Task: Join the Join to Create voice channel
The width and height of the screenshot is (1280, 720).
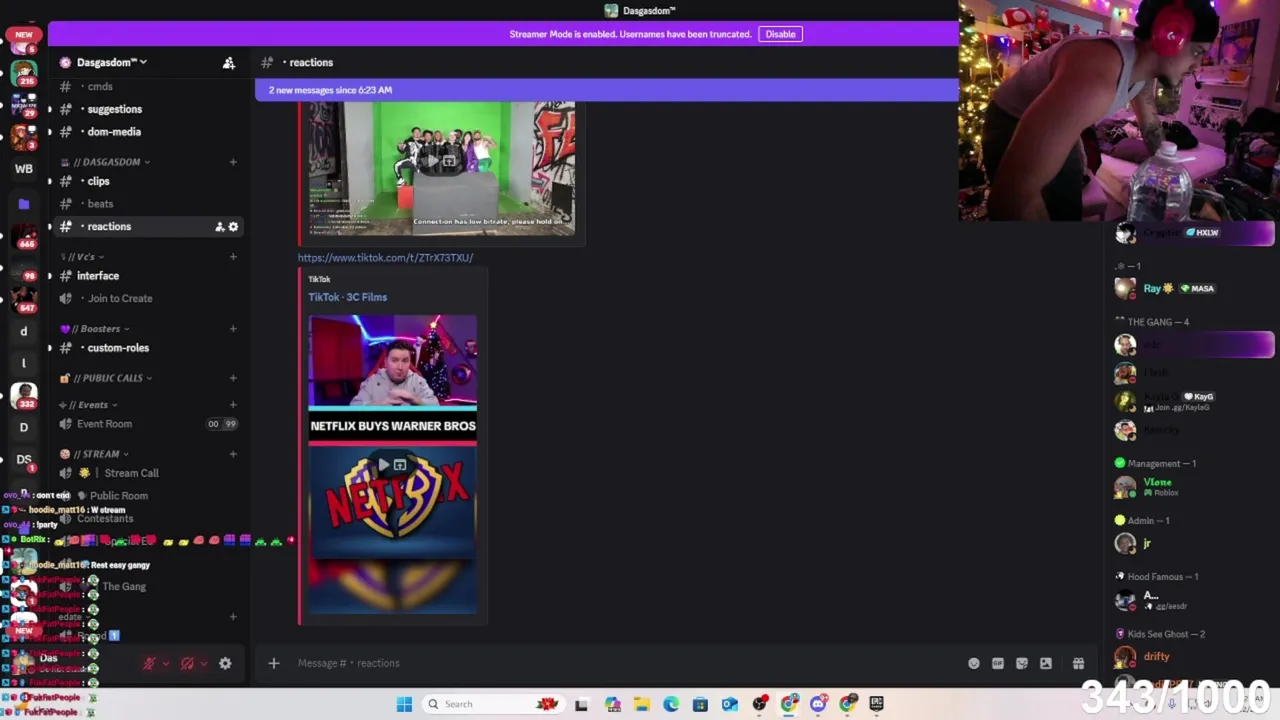Action: [148, 299]
